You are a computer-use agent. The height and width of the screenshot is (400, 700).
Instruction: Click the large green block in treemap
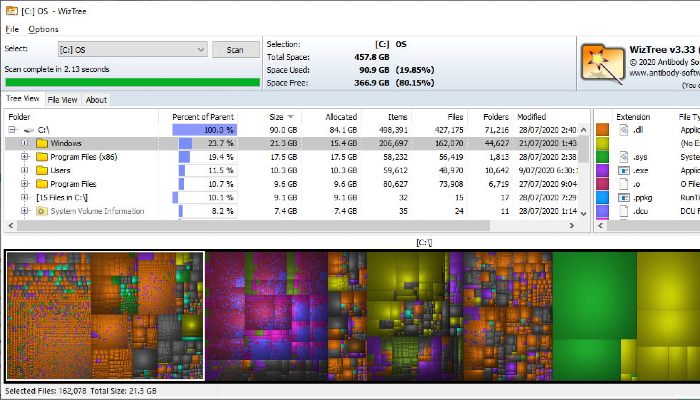tap(594, 295)
